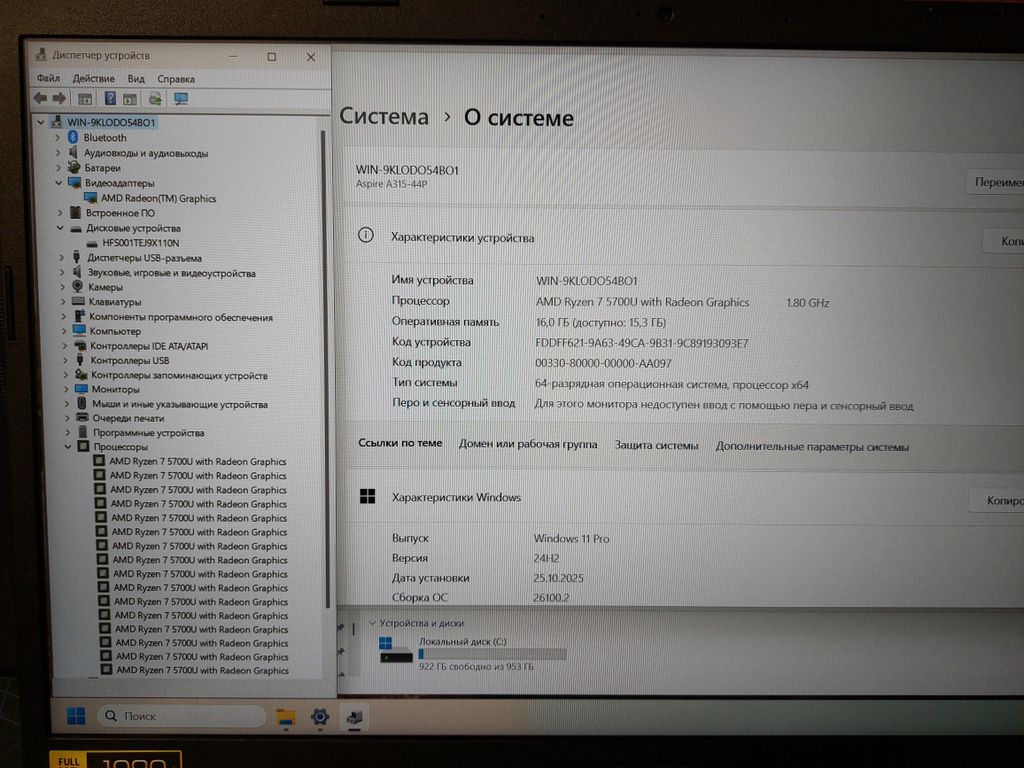Screen dimensions: 1024x768
Task: Open Settings gear icon in taskbar
Action: [x=320, y=716]
